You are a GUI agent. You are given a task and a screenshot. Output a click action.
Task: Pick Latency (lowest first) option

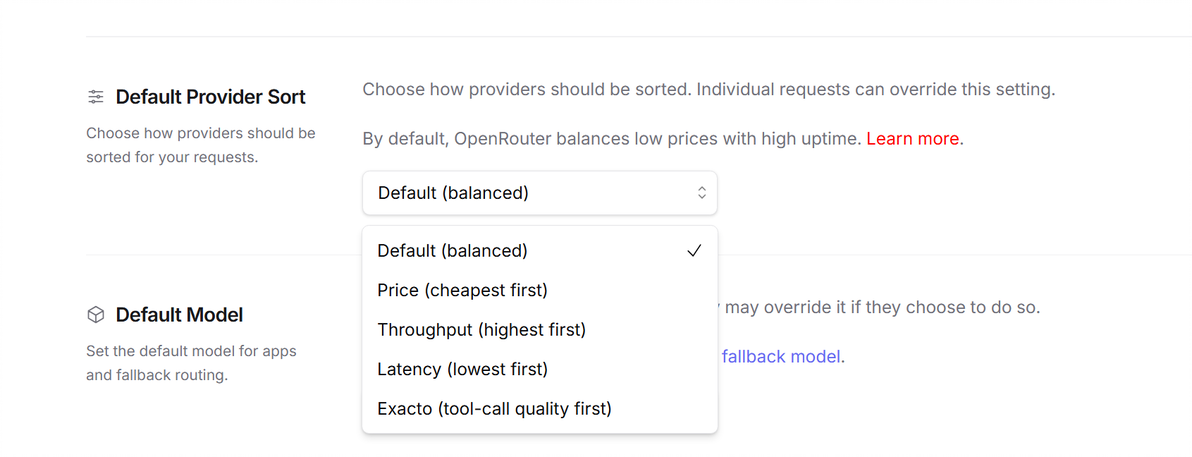coord(540,370)
